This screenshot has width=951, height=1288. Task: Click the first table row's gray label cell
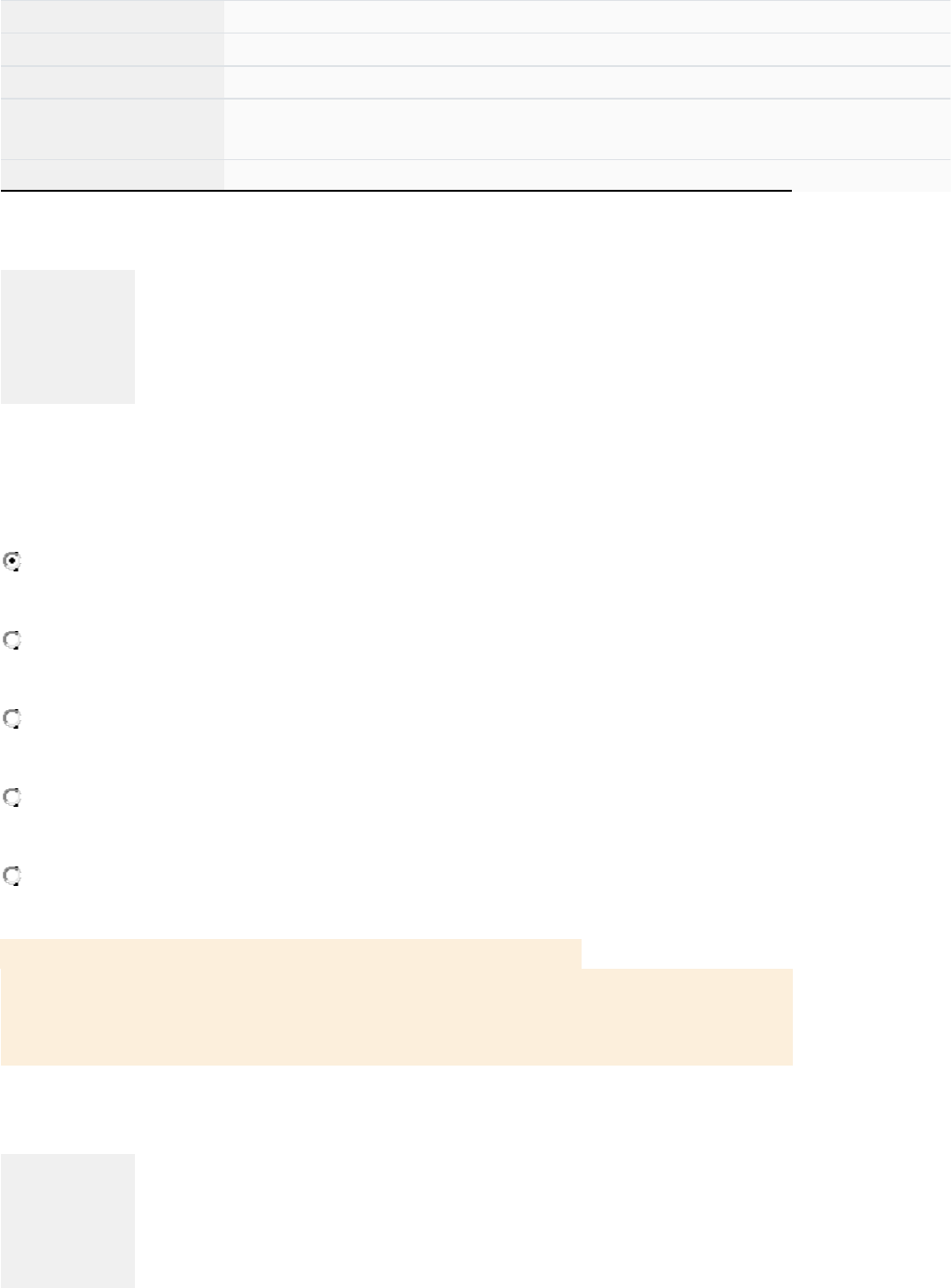(112, 17)
